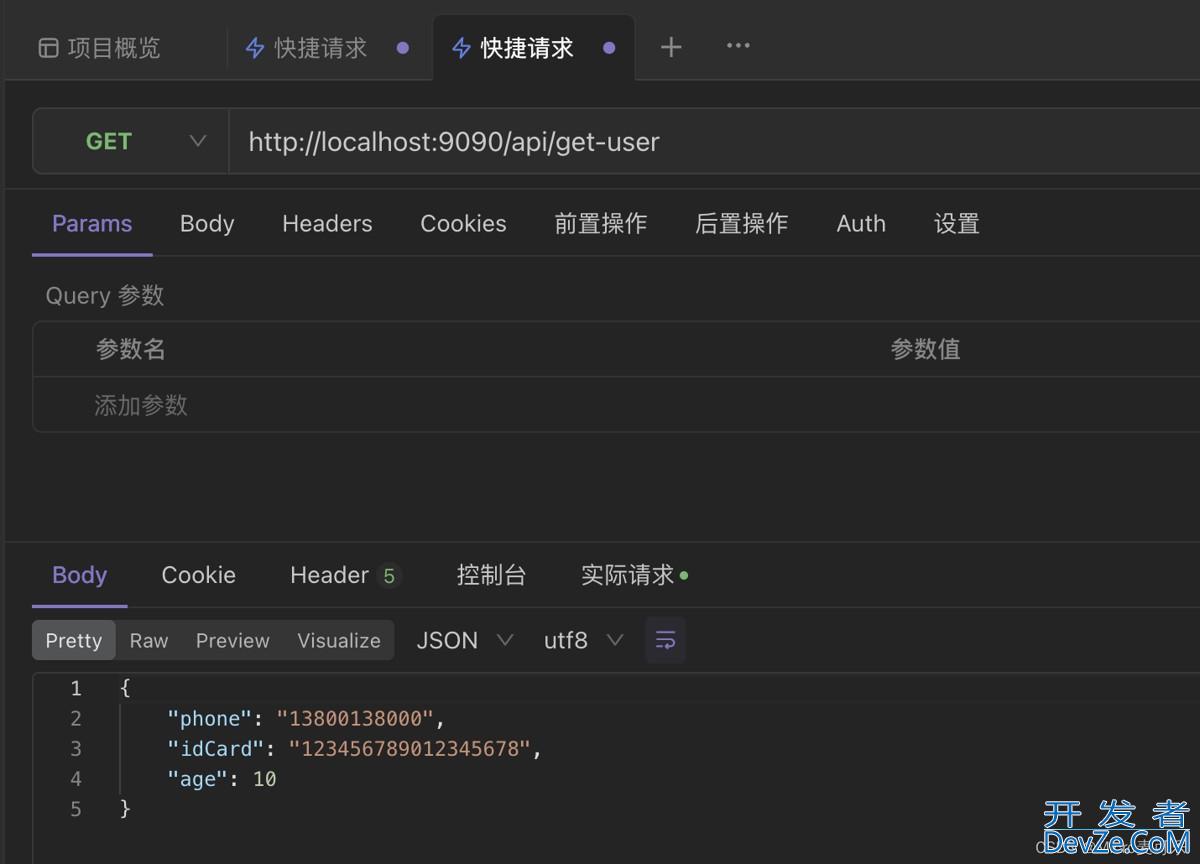Screen dimensions: 1200x864
Task: Click the request URL input field
Action: (700, 142)
